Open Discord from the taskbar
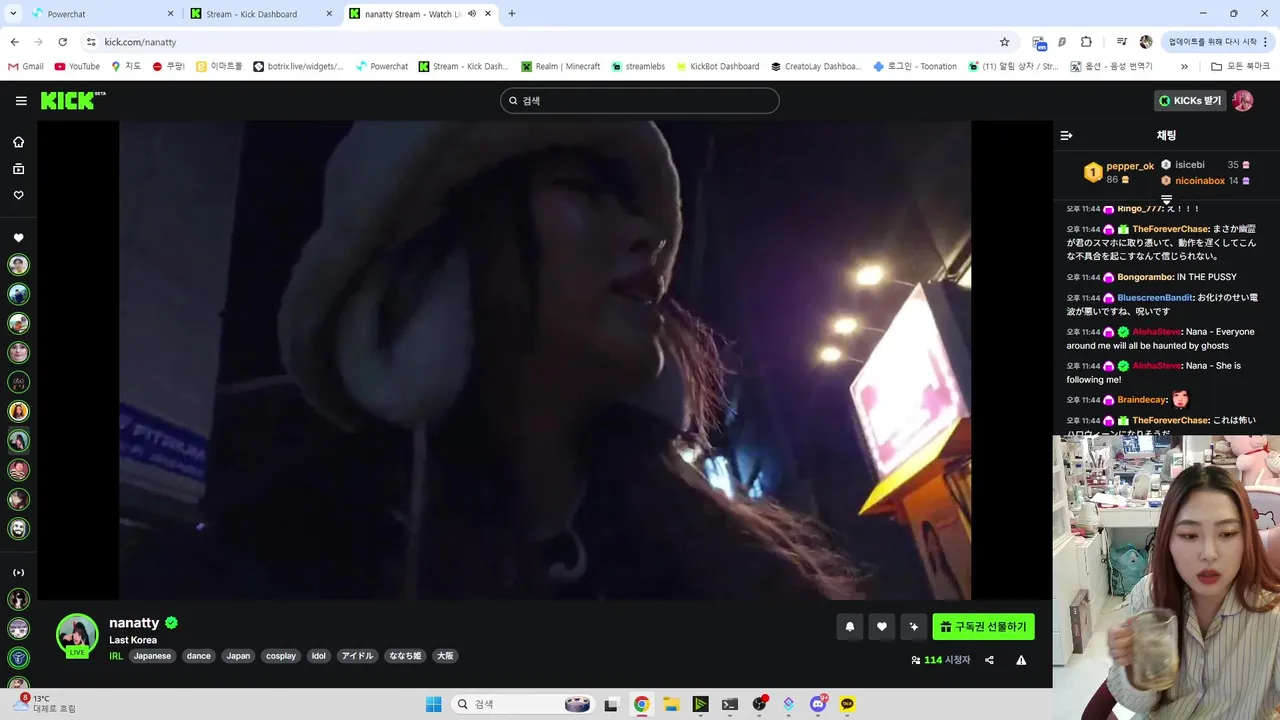Image resolution: width=1280 pixels, height=720 pixels. point(818,704)
